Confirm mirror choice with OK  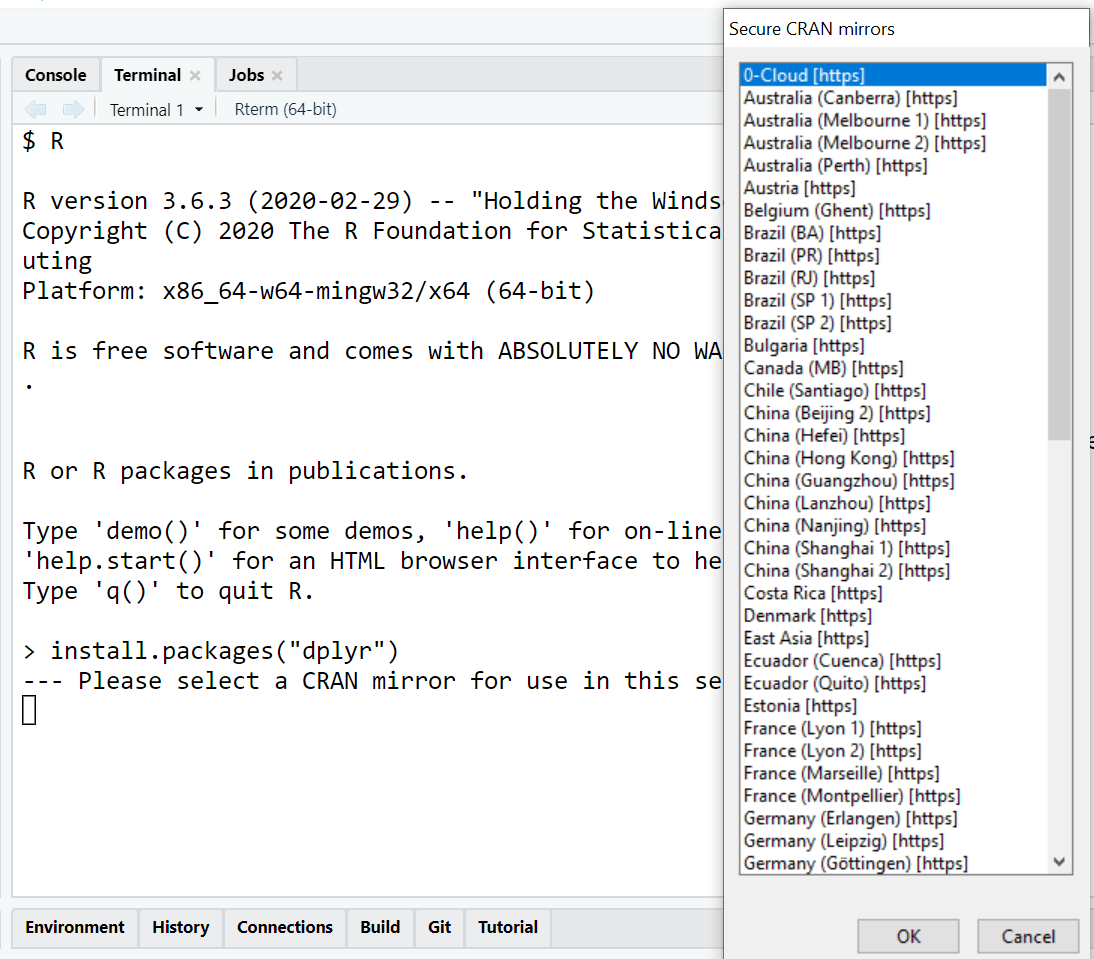(x=908, y=936)
